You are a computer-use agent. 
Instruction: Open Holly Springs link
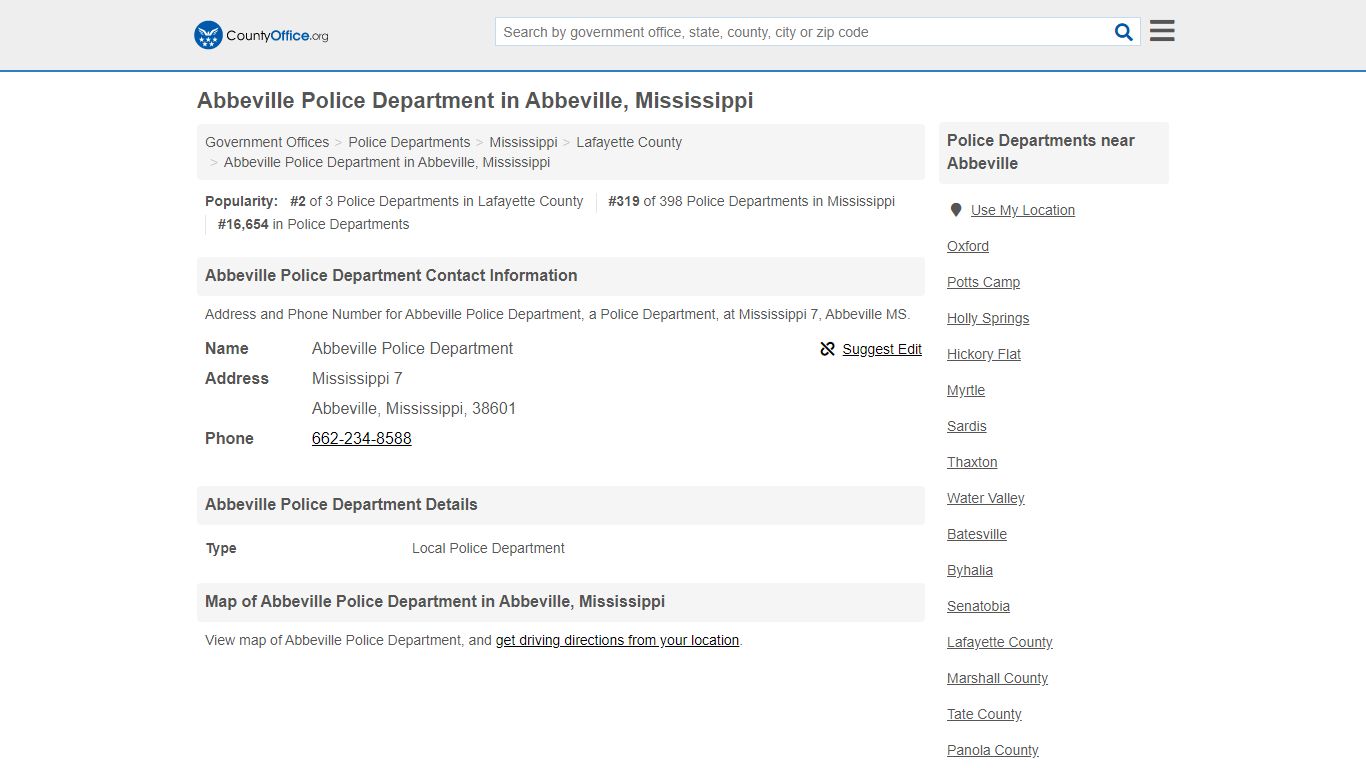(988, 318)
